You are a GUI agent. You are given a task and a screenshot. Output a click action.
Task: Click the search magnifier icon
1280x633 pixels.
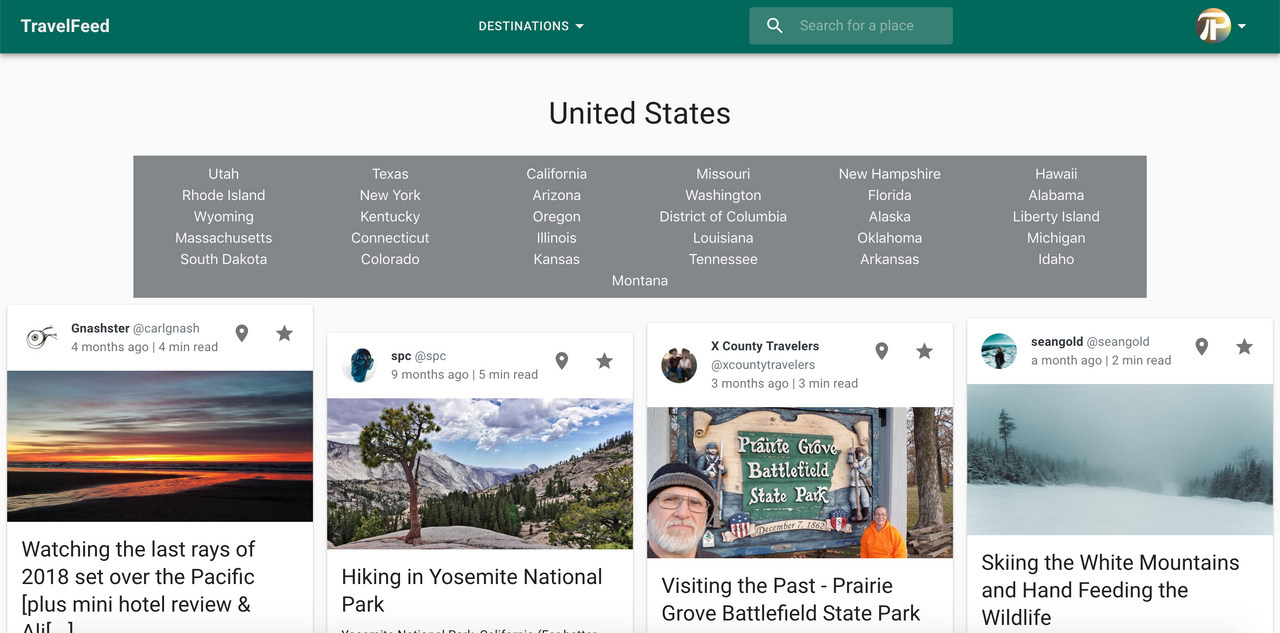(775, 26)
